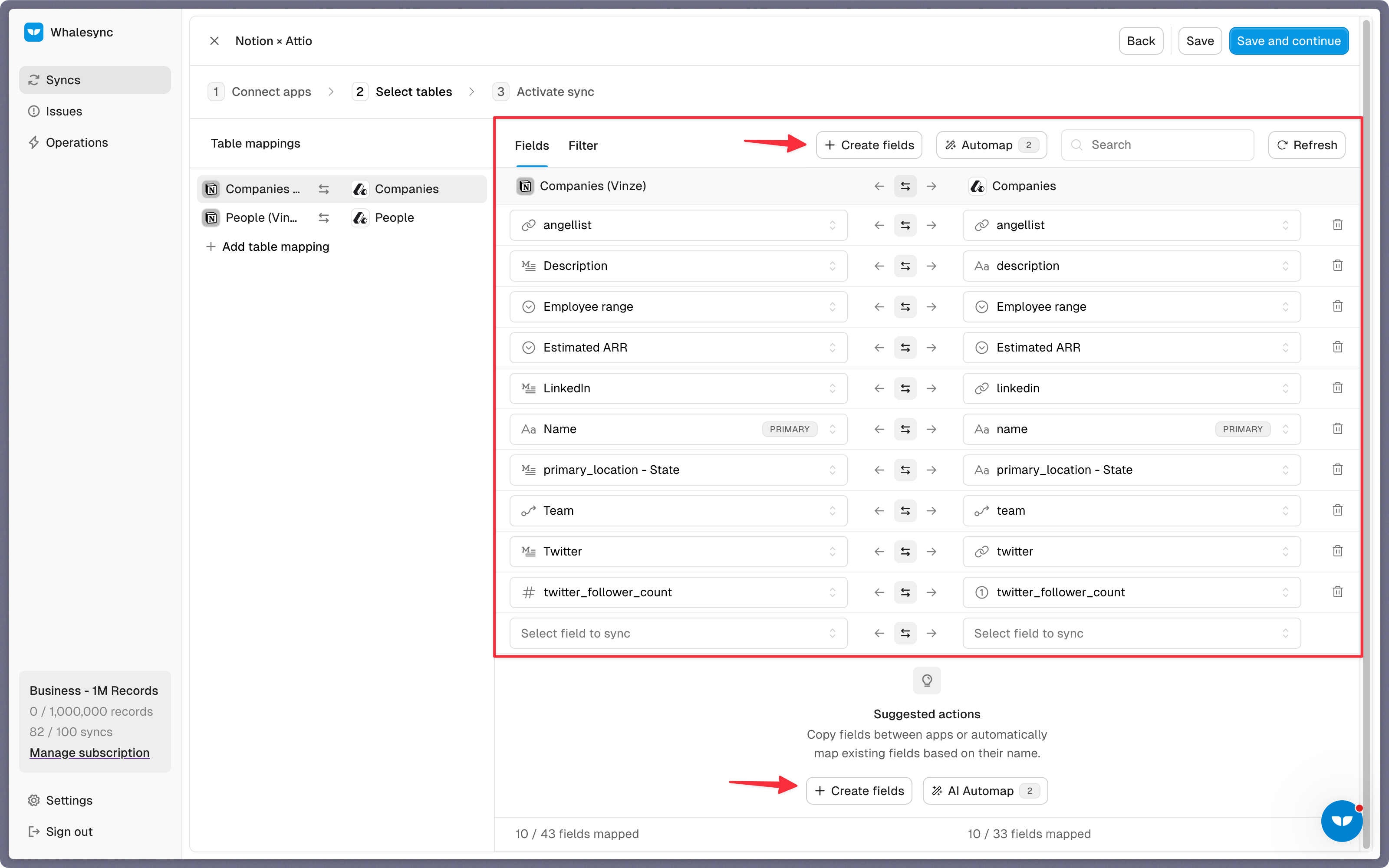Click the Back button

pyautogui.click(x=1140, y=41)
